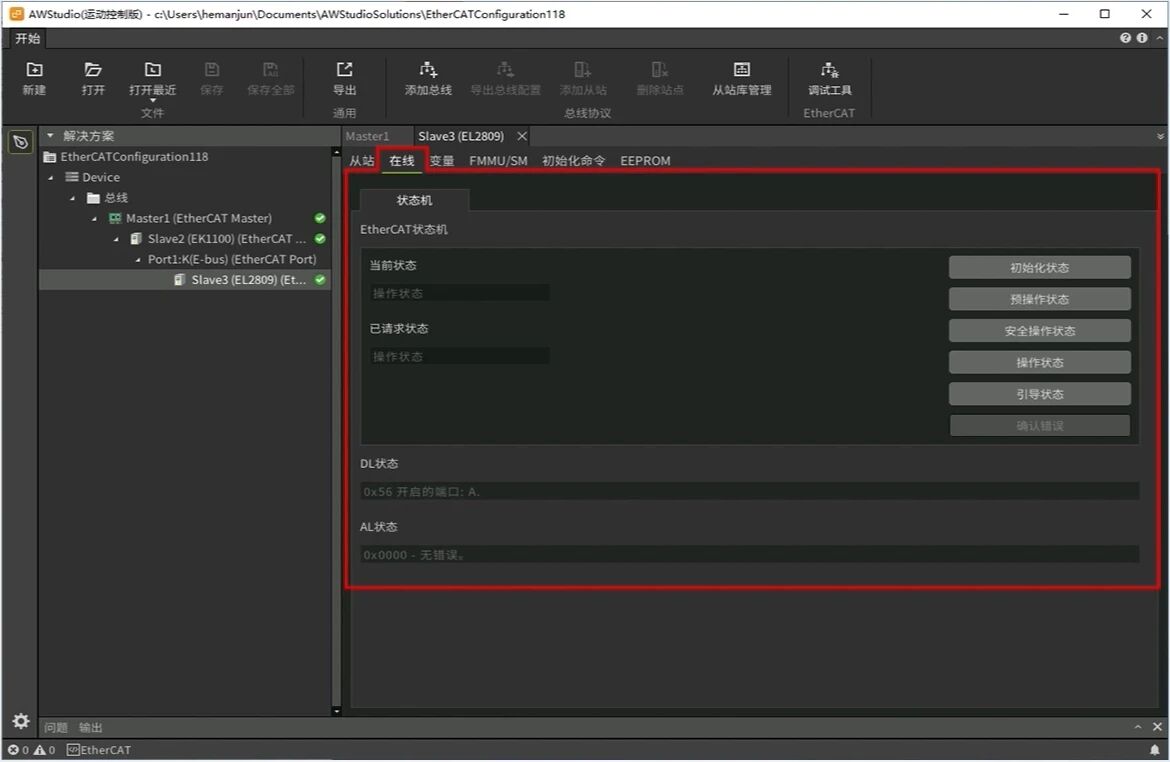Open the settings gear at bottom left

[20, 721]
